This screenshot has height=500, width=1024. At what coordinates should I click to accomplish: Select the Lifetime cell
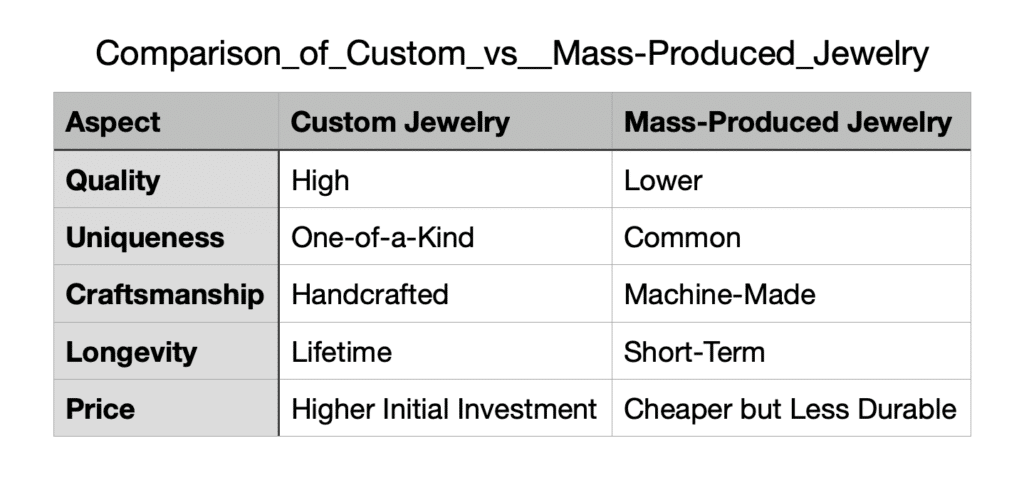(x=445, y=351)
